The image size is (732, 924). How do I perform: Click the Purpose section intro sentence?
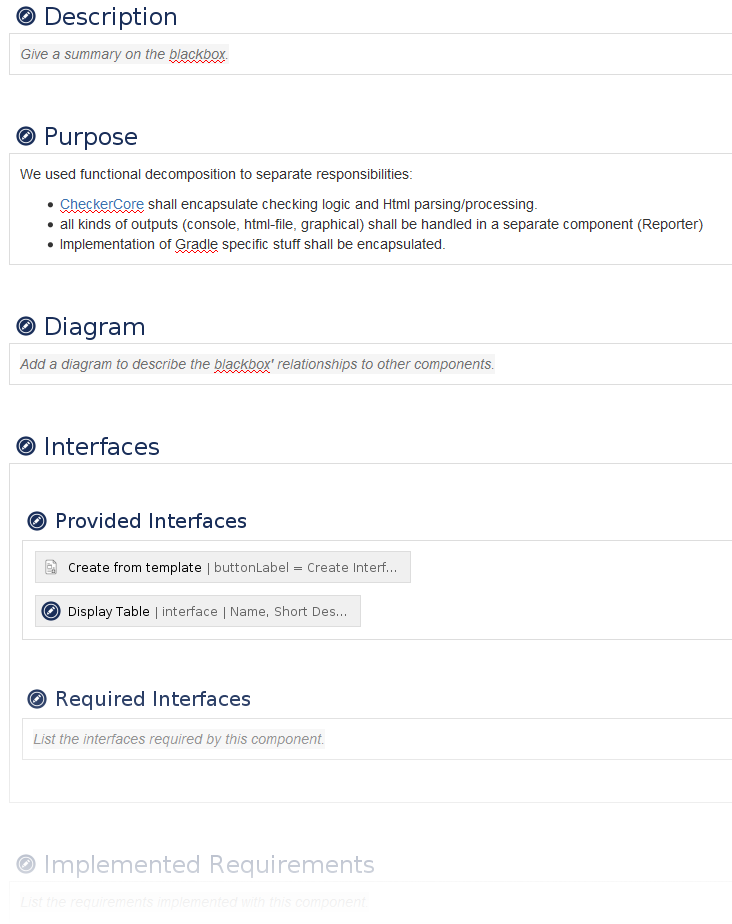[216, 174]
